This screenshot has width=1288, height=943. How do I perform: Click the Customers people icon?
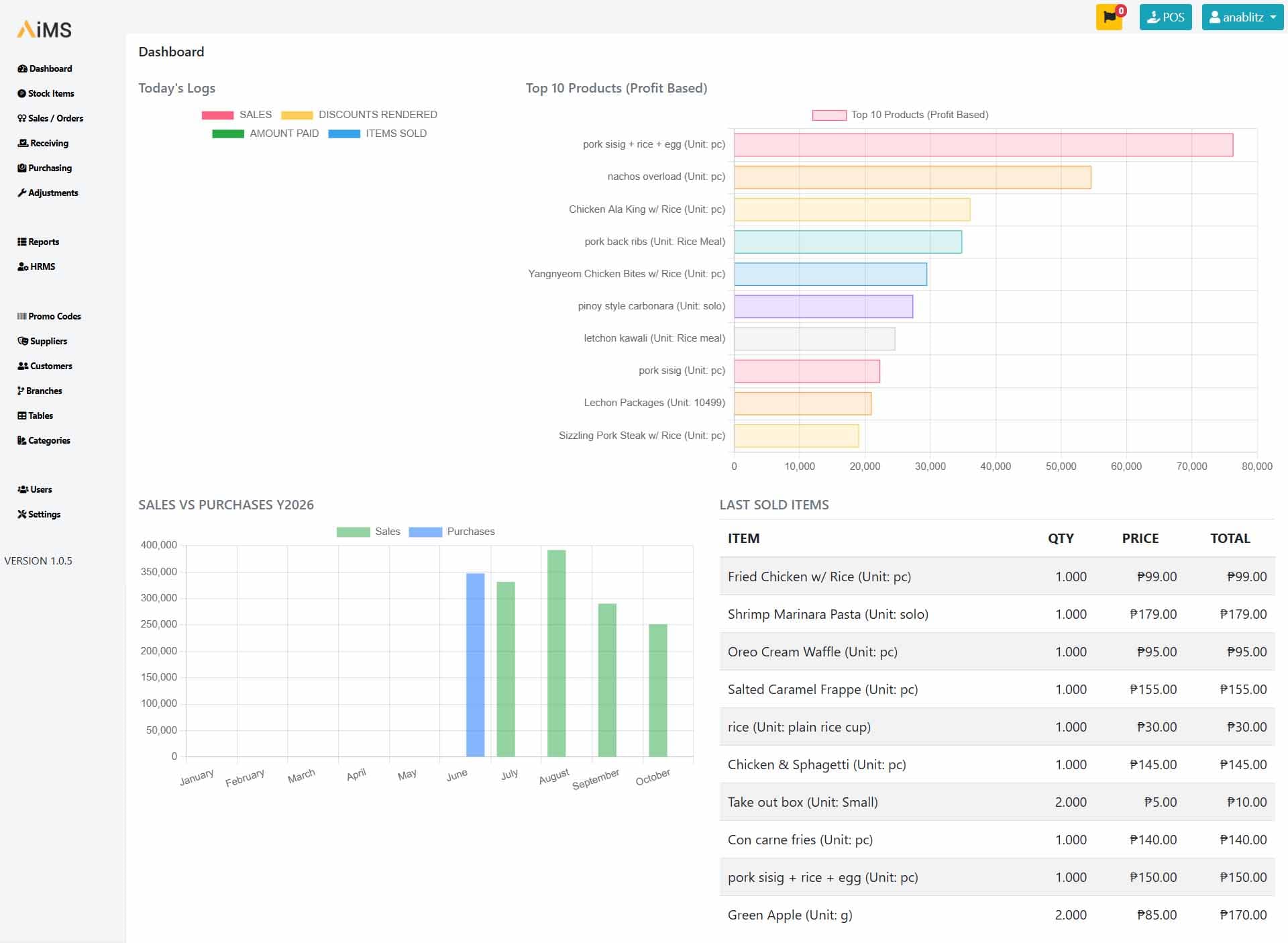[23, 366]
